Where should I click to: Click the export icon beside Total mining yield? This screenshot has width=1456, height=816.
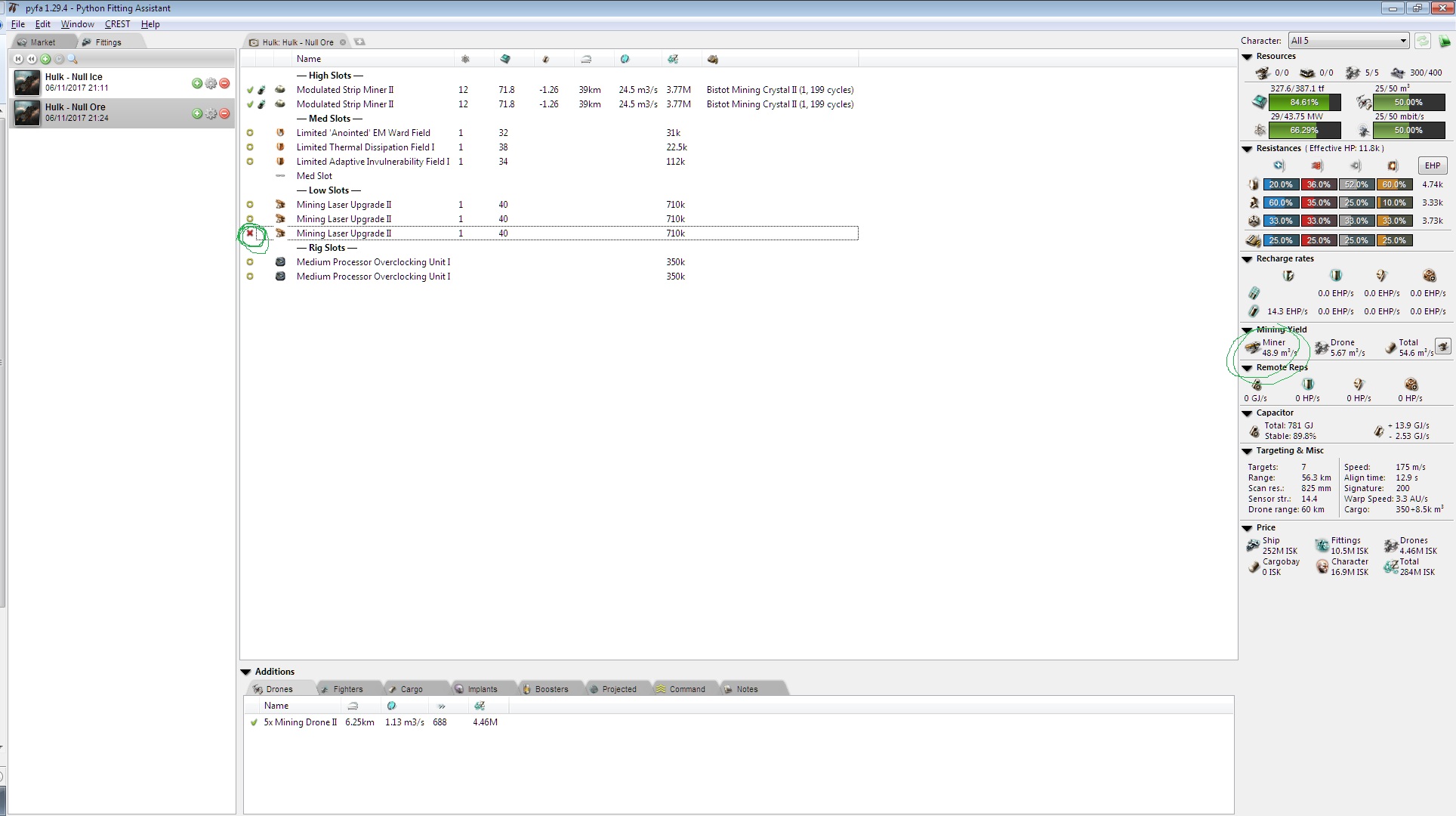1443,346
